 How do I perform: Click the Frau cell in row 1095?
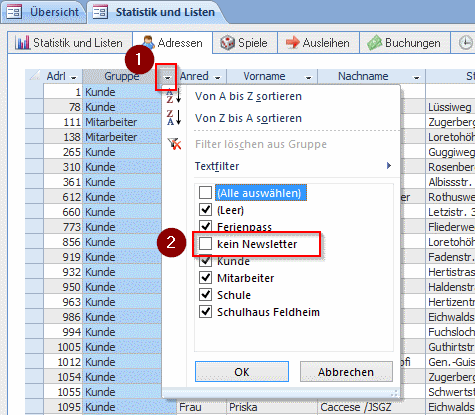click(201, 407)
